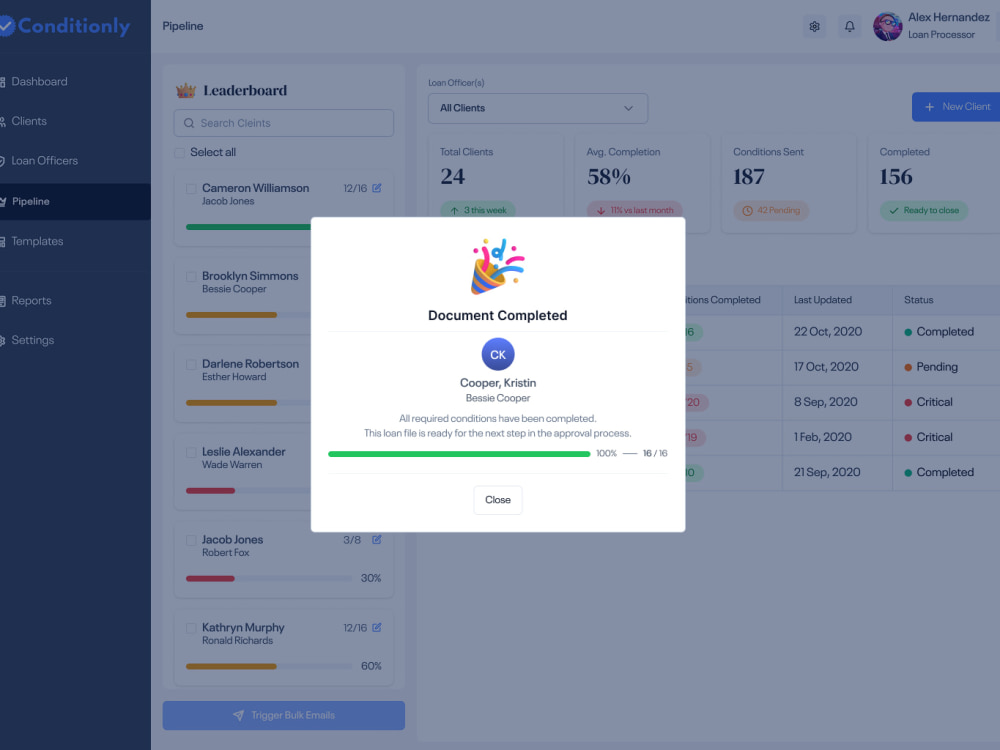Screen dimensions: 1000x750
Task: Click the 100% green progress bar in dialog
Action: (x=459, y=454)
